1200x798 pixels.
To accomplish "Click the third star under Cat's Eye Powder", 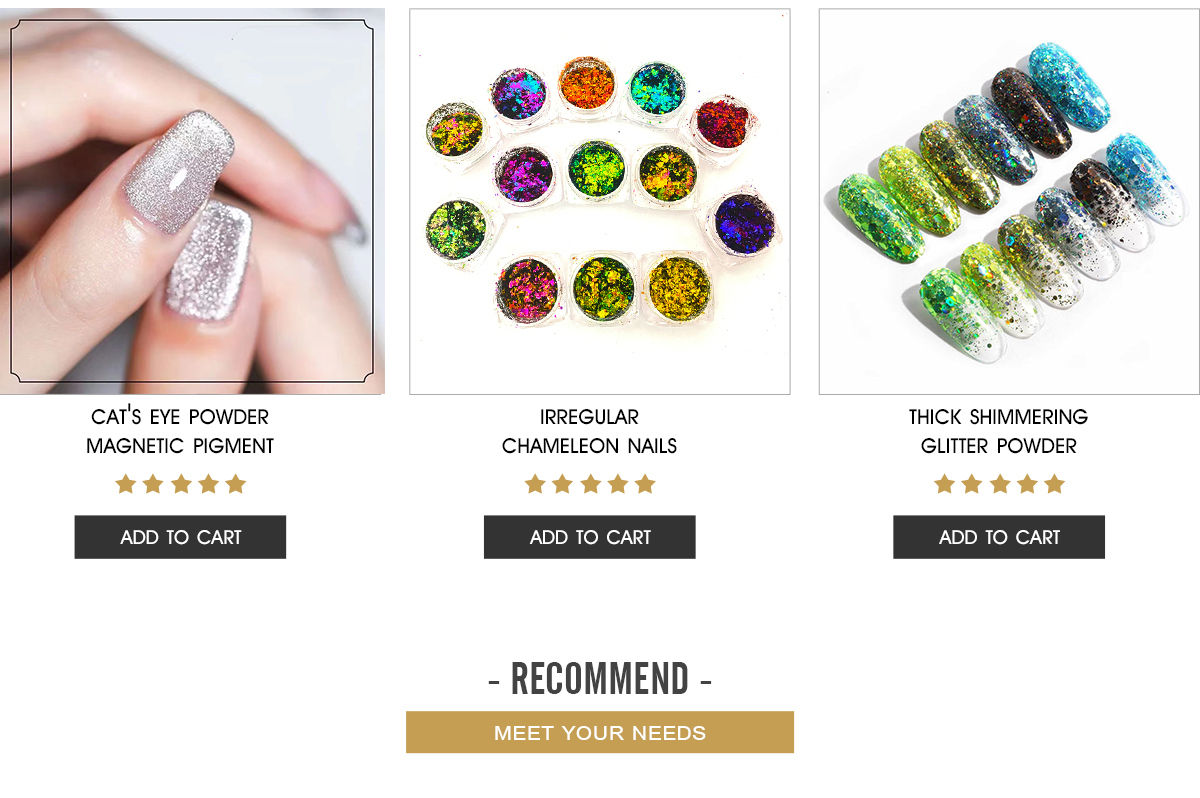I will [x=180, y=485].
